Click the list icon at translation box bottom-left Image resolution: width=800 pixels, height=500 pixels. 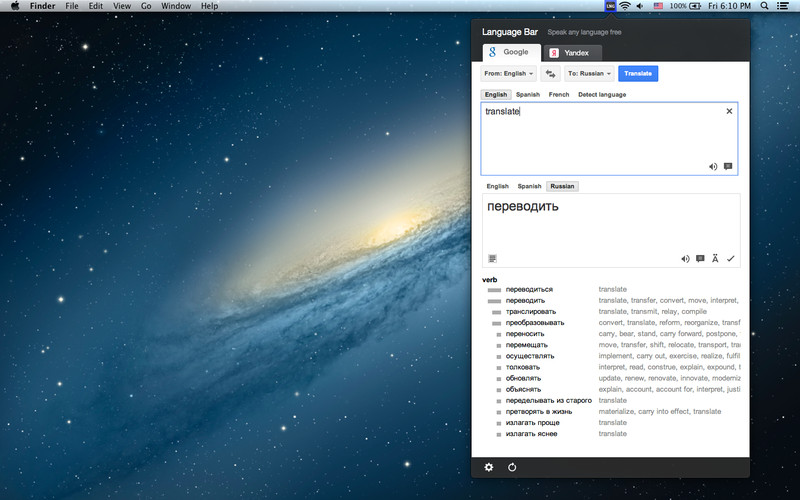click(x=492, y=258)
